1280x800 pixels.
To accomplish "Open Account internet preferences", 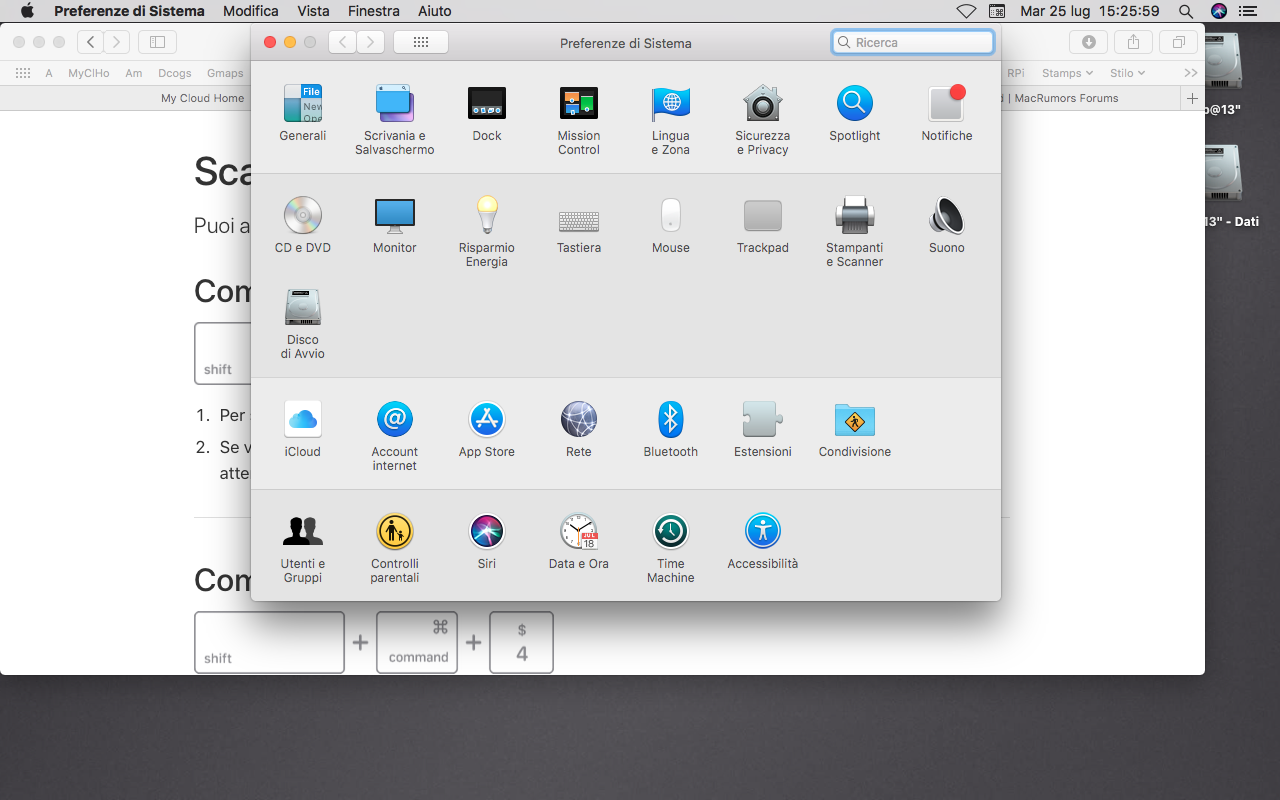I will 395,436.
